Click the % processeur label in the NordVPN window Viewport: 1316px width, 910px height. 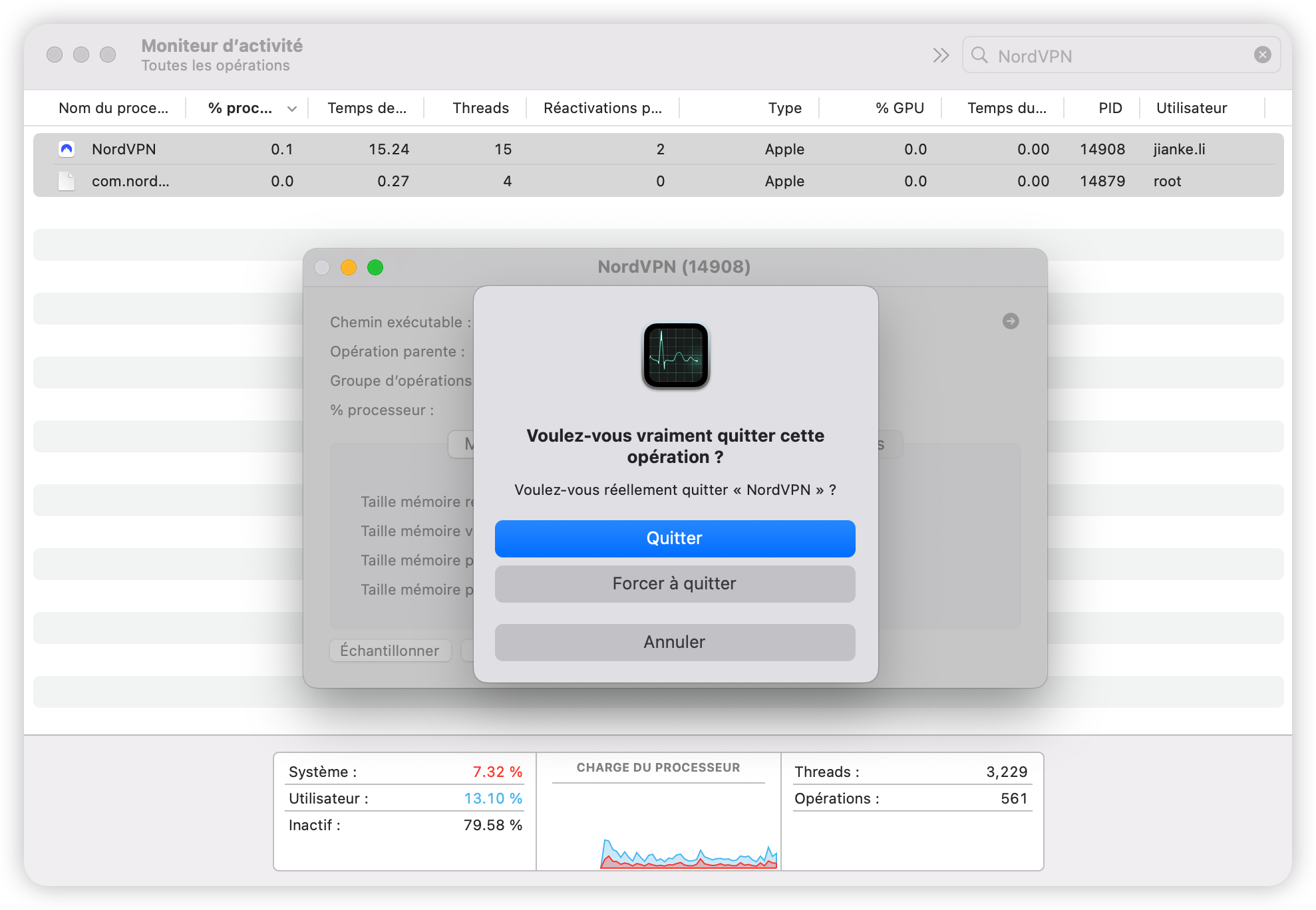382,410
